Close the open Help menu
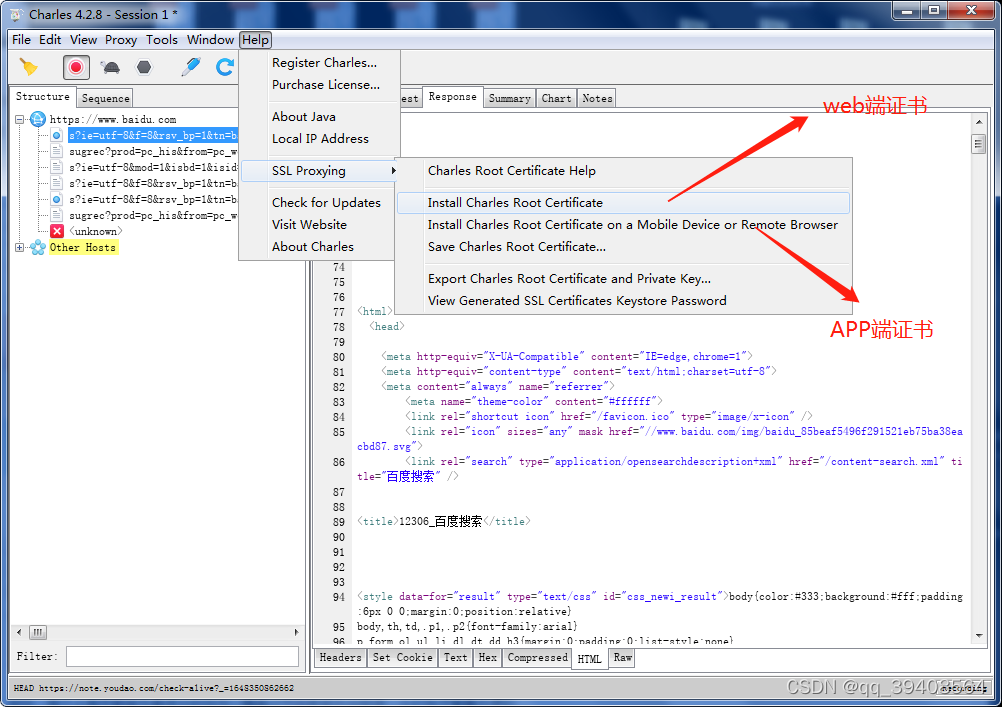 (x=256, y=40)
